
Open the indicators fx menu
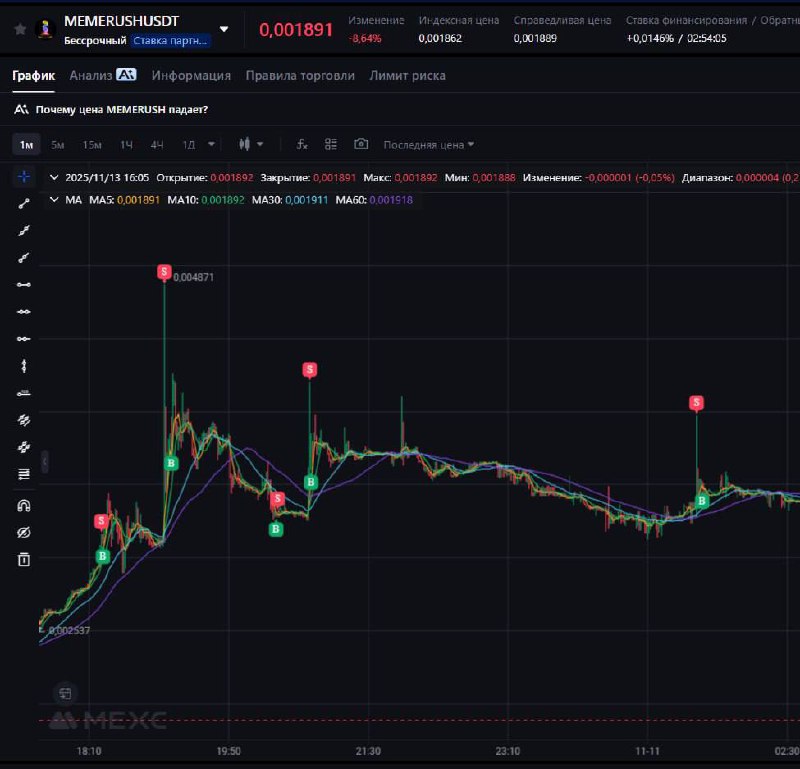[x=302, y=144]
